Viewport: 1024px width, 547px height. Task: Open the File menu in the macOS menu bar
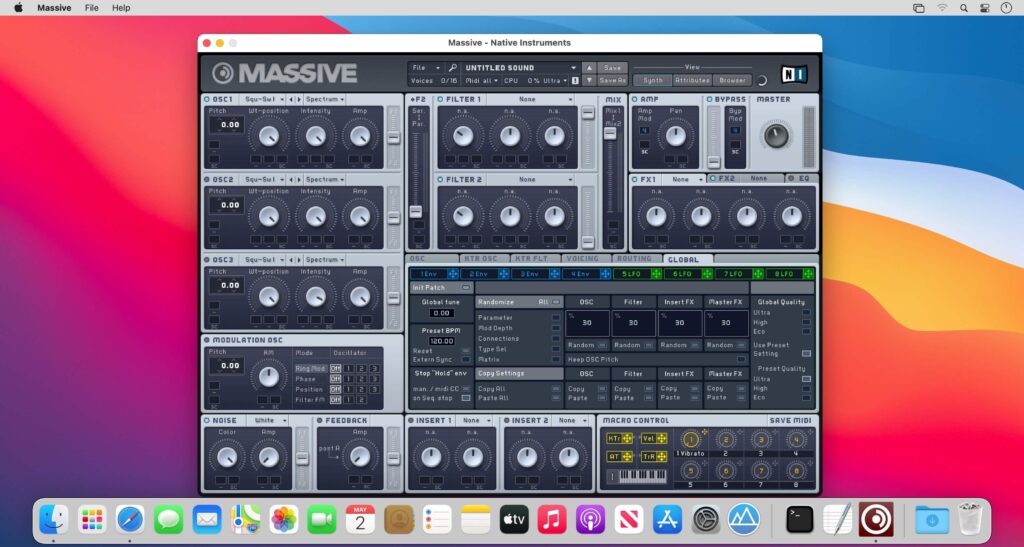coord(92,7)
